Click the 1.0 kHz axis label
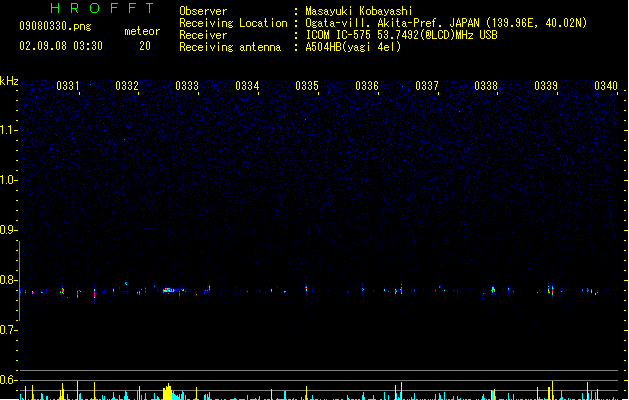629x400 pixels. coord(8,180)
